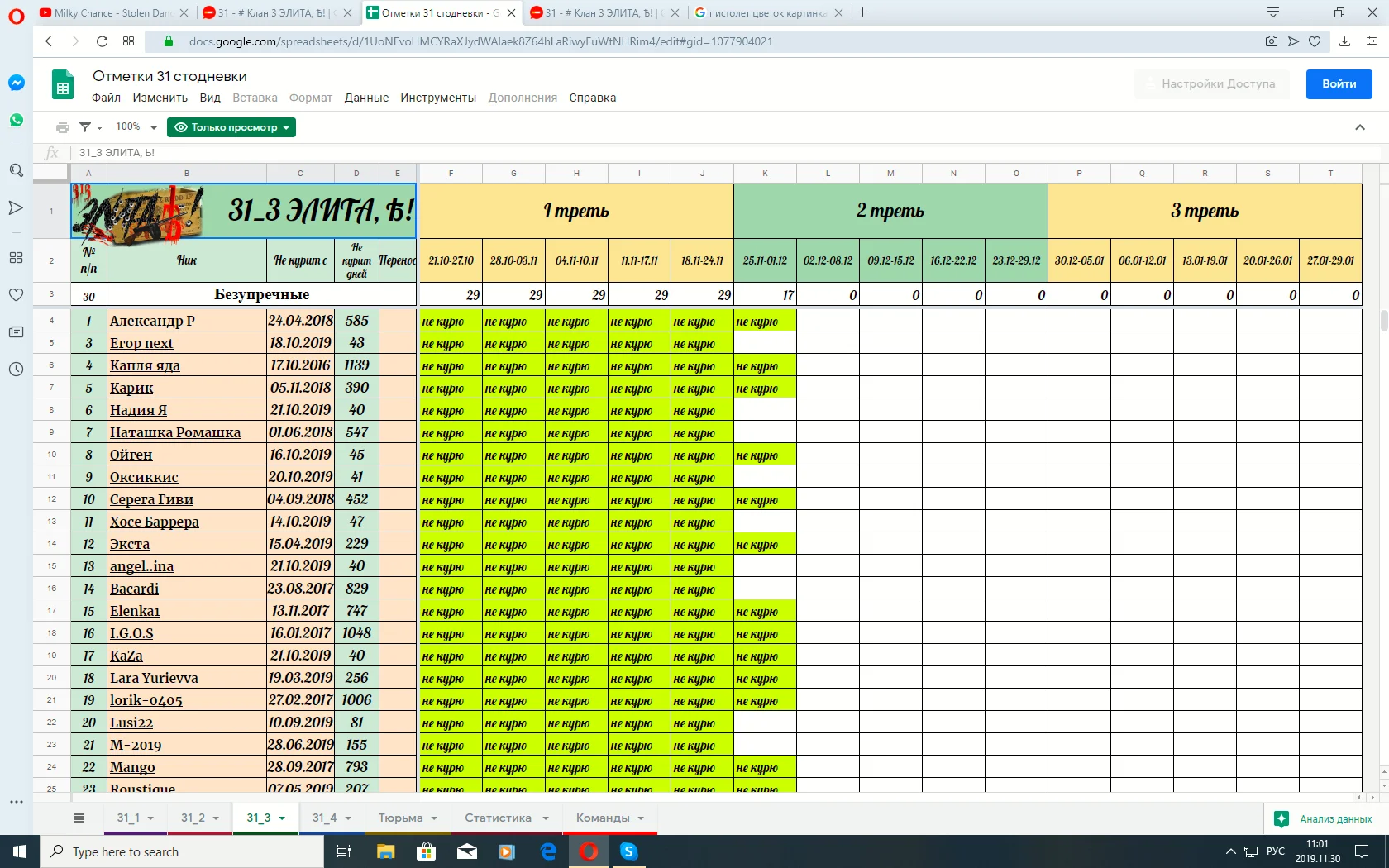Open the 'Только просмотр' dropdown
The height and width of the screenshot is (868, 1389).
(231, 127)
